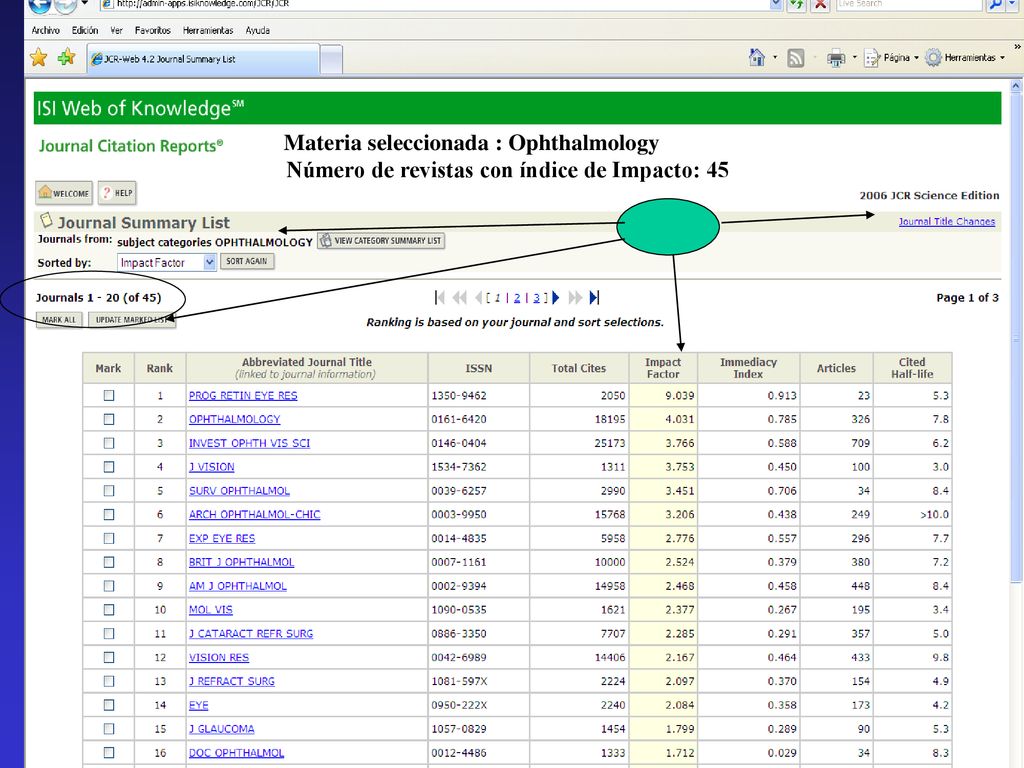Open the Página dropdown in the command bar
The height and width of the screenshot is (768, 1024).
(x=891, y=58)
